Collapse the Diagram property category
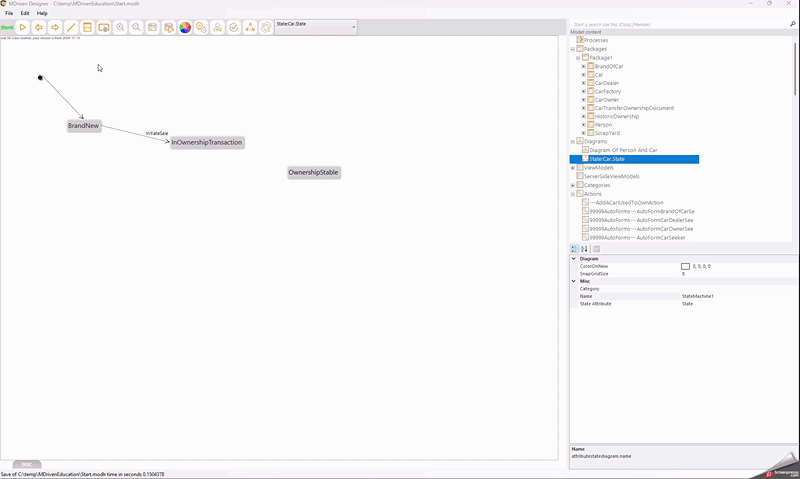 tap(574, 259)
